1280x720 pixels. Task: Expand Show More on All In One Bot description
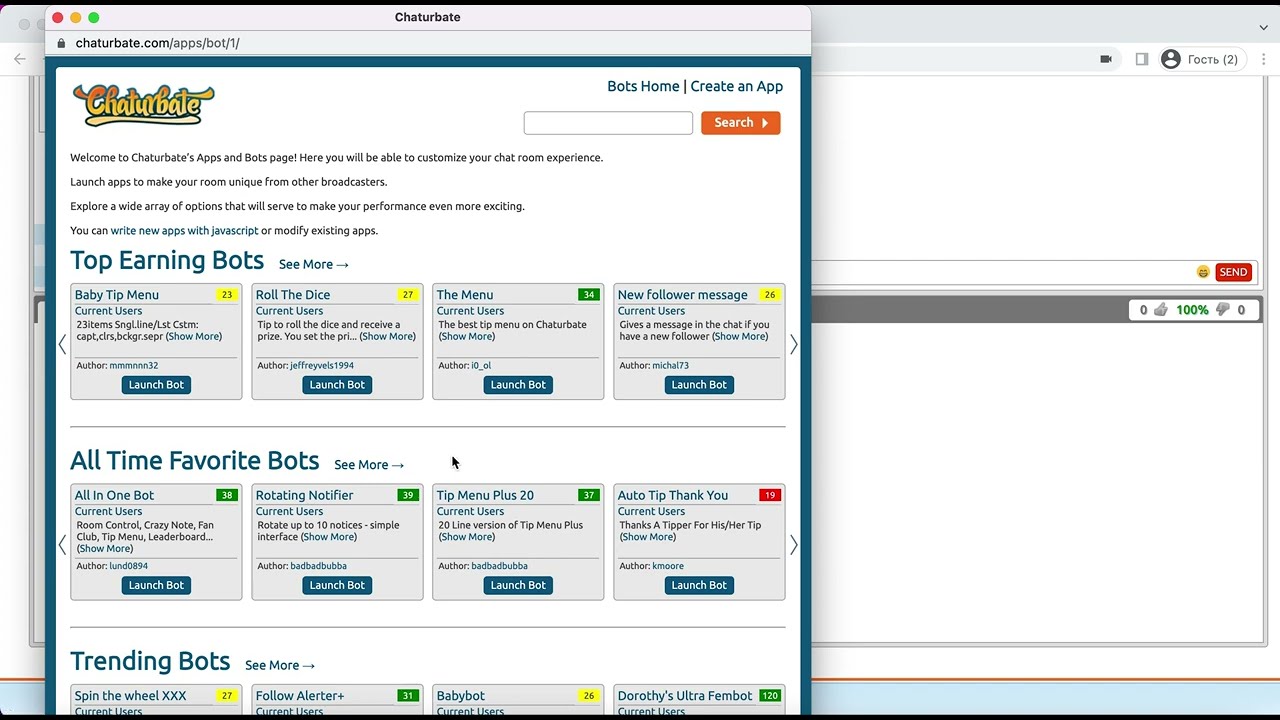pyautogui.click(x=105, y=548)
